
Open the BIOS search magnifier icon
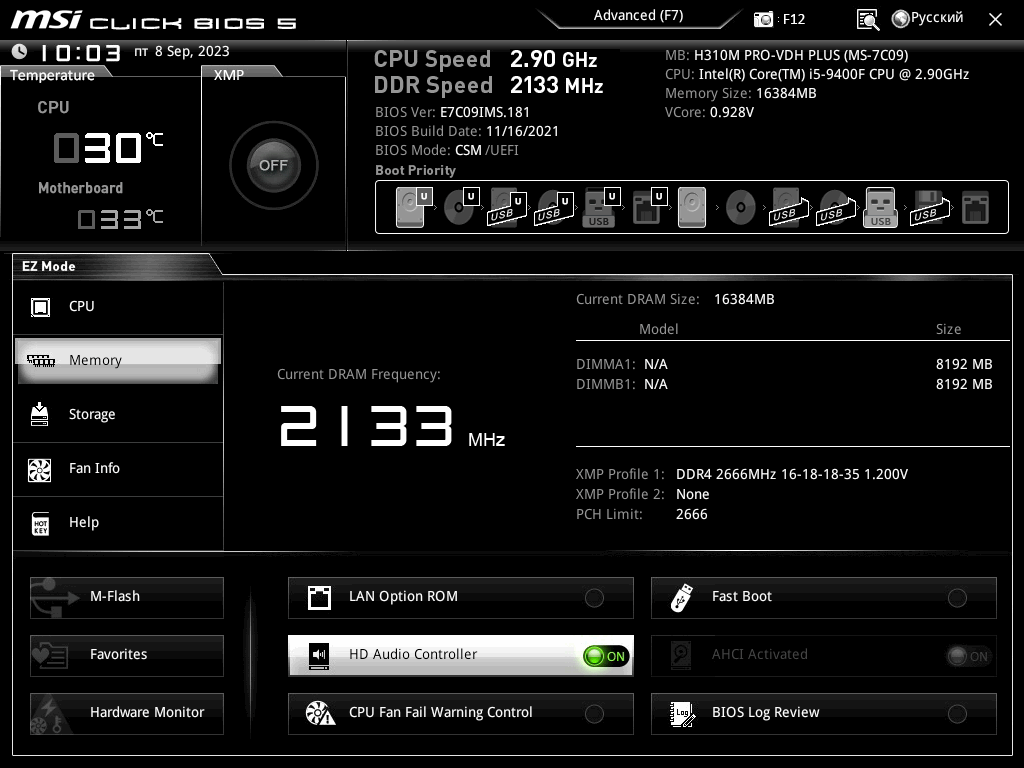point(867,20)
